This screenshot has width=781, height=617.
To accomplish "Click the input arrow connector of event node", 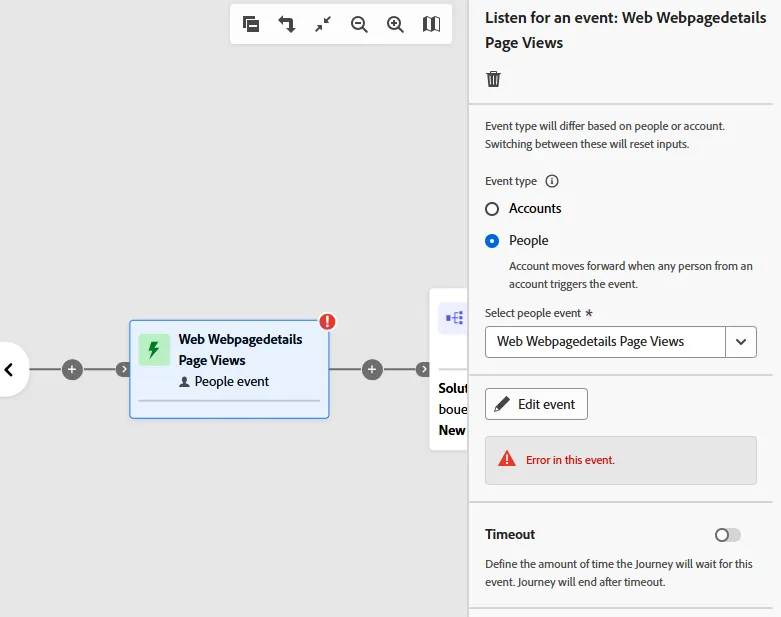I will point(123,370).
